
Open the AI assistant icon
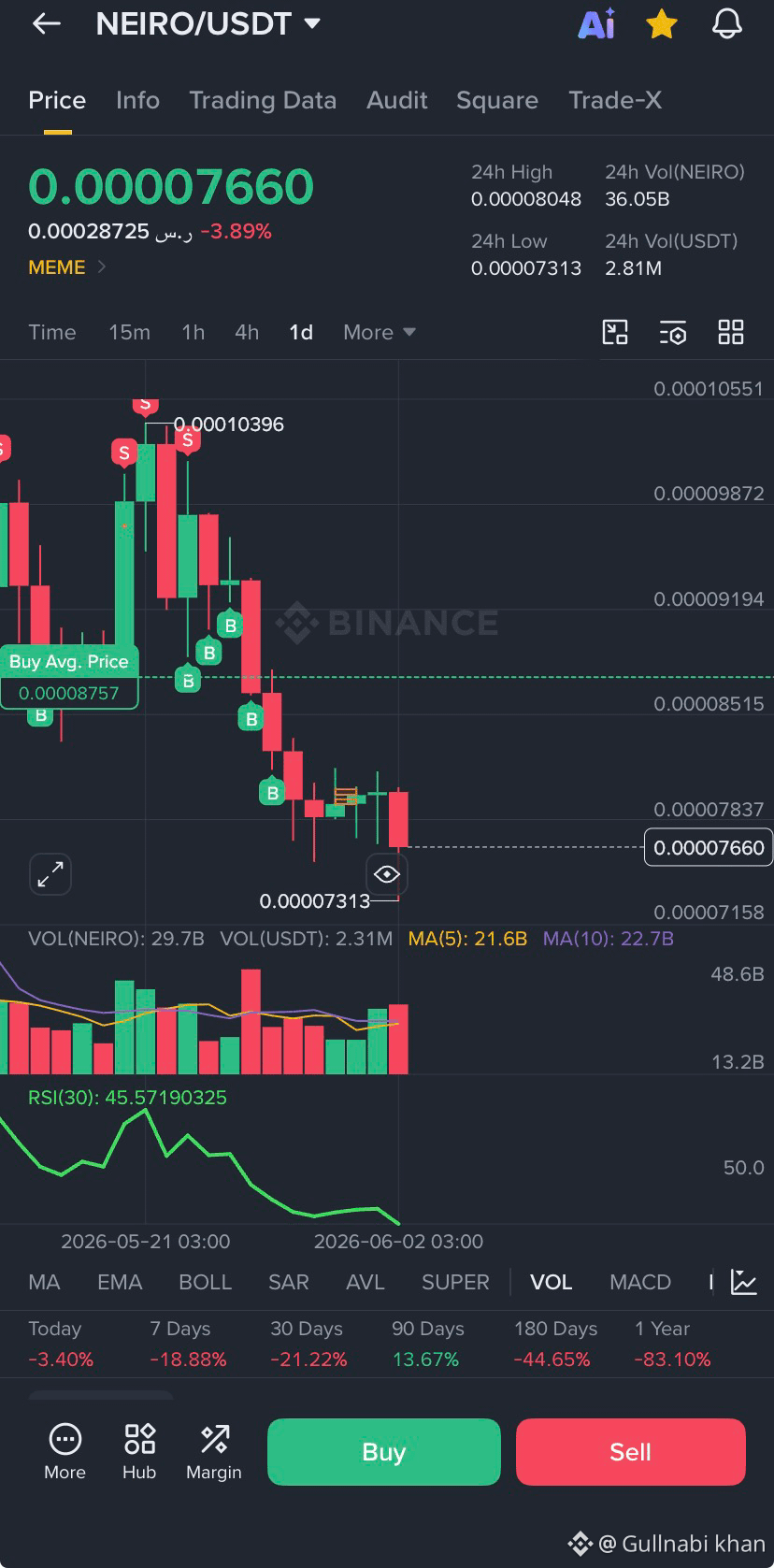(x=596, y=24)
